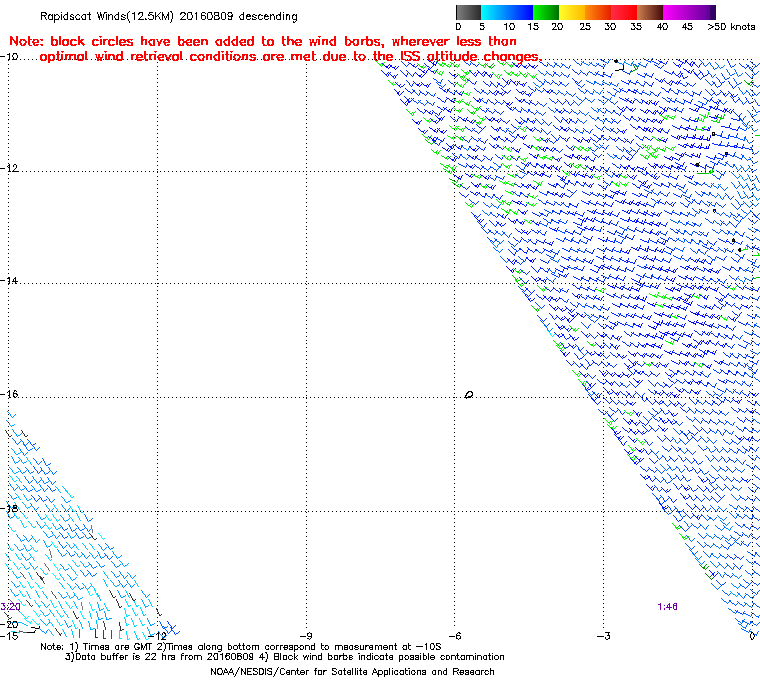Click the purple '1:48' swath time label
The width and height of the screenshot is (760, 688).
click(x=667, y=607)
